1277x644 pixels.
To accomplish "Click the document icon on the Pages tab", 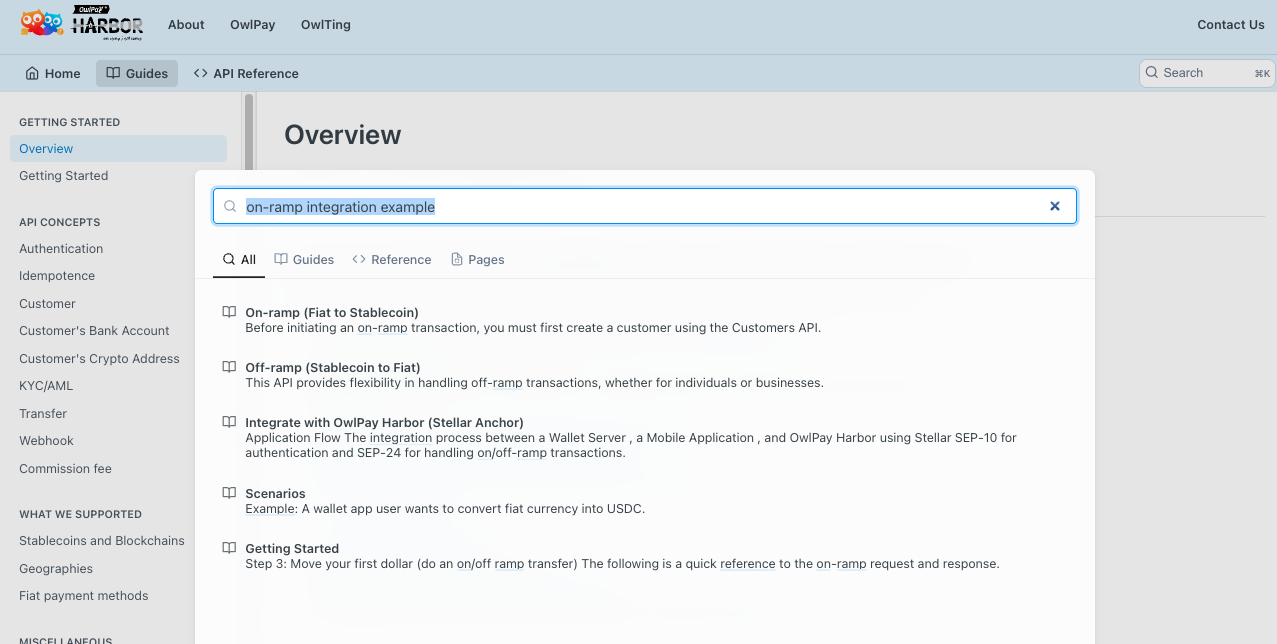I will [457, 259].
